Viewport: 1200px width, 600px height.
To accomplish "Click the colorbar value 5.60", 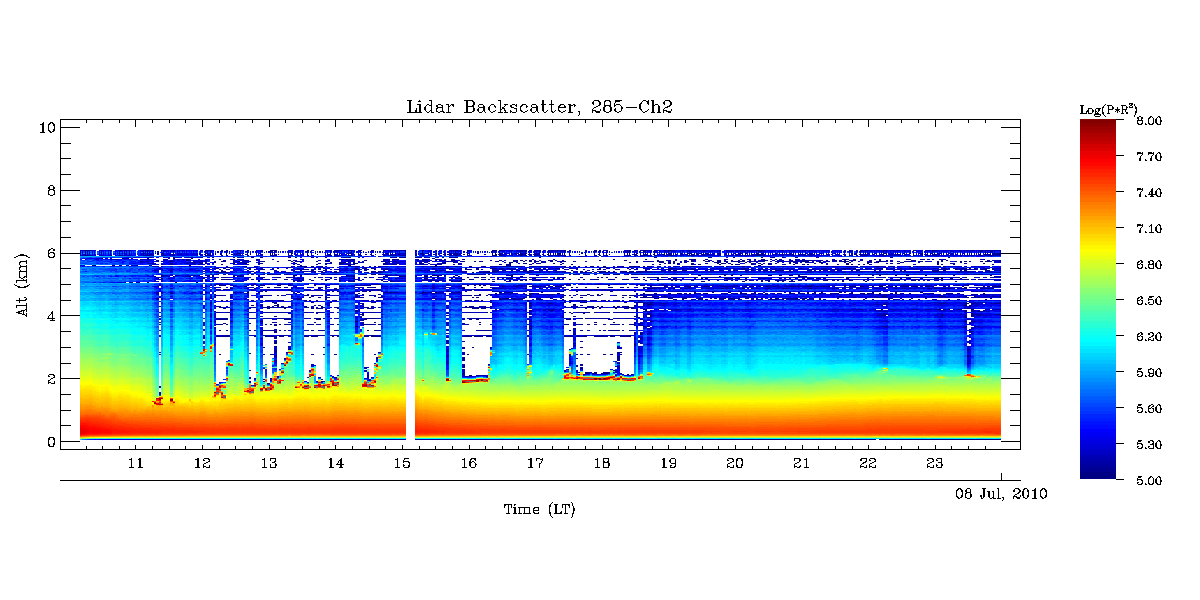I will pyautogui.click(x=1147, y=409).
